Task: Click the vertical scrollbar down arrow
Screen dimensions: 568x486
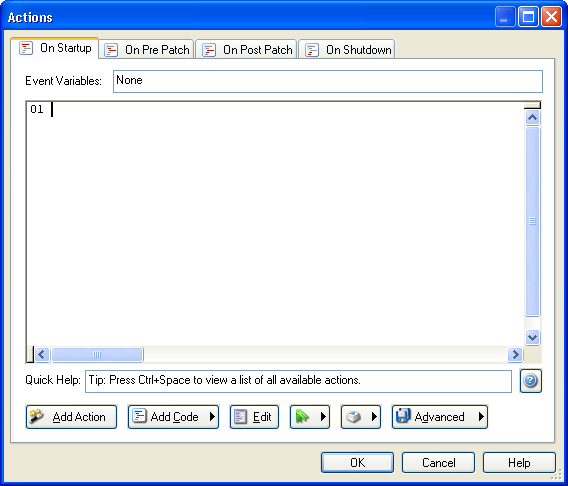Action: pyautogui.click(x=532, y=338)
